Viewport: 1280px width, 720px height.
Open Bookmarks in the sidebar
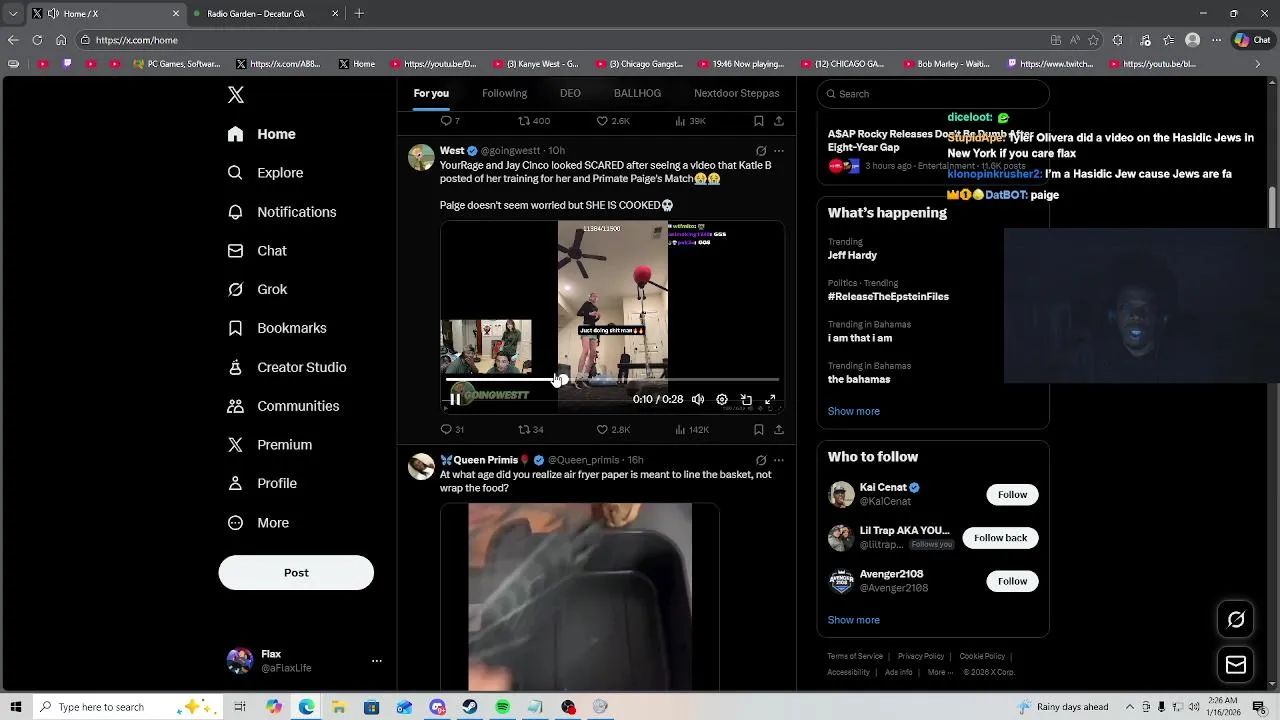(277, 328)
